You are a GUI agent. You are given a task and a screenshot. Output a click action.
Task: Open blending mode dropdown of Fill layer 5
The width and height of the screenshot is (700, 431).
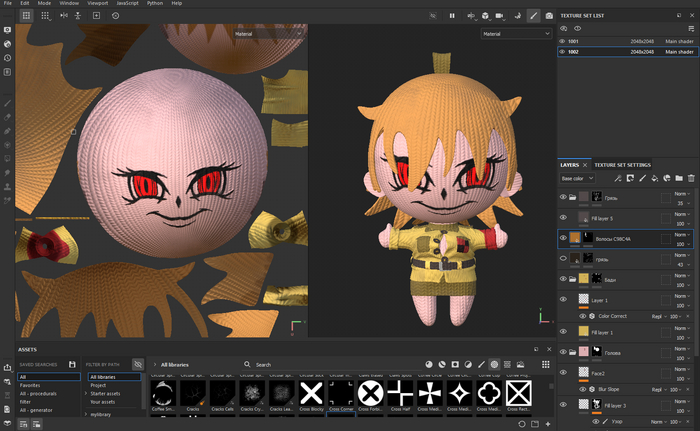point(682,214)
